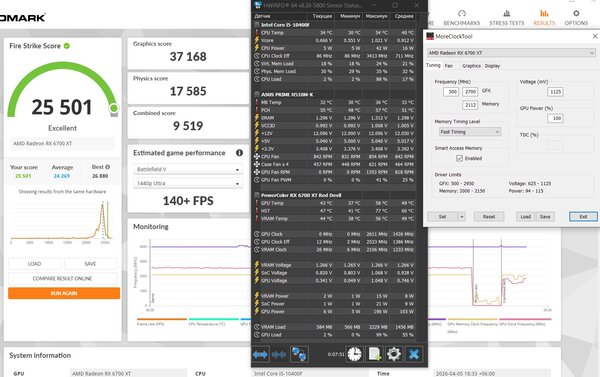Click the 3DMark SAVE result button
This screenshot has width=600, height=377.
click(x=90, y=264)
